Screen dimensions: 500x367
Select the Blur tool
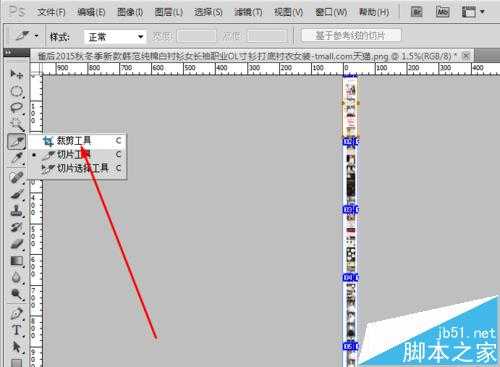(16, 277)
